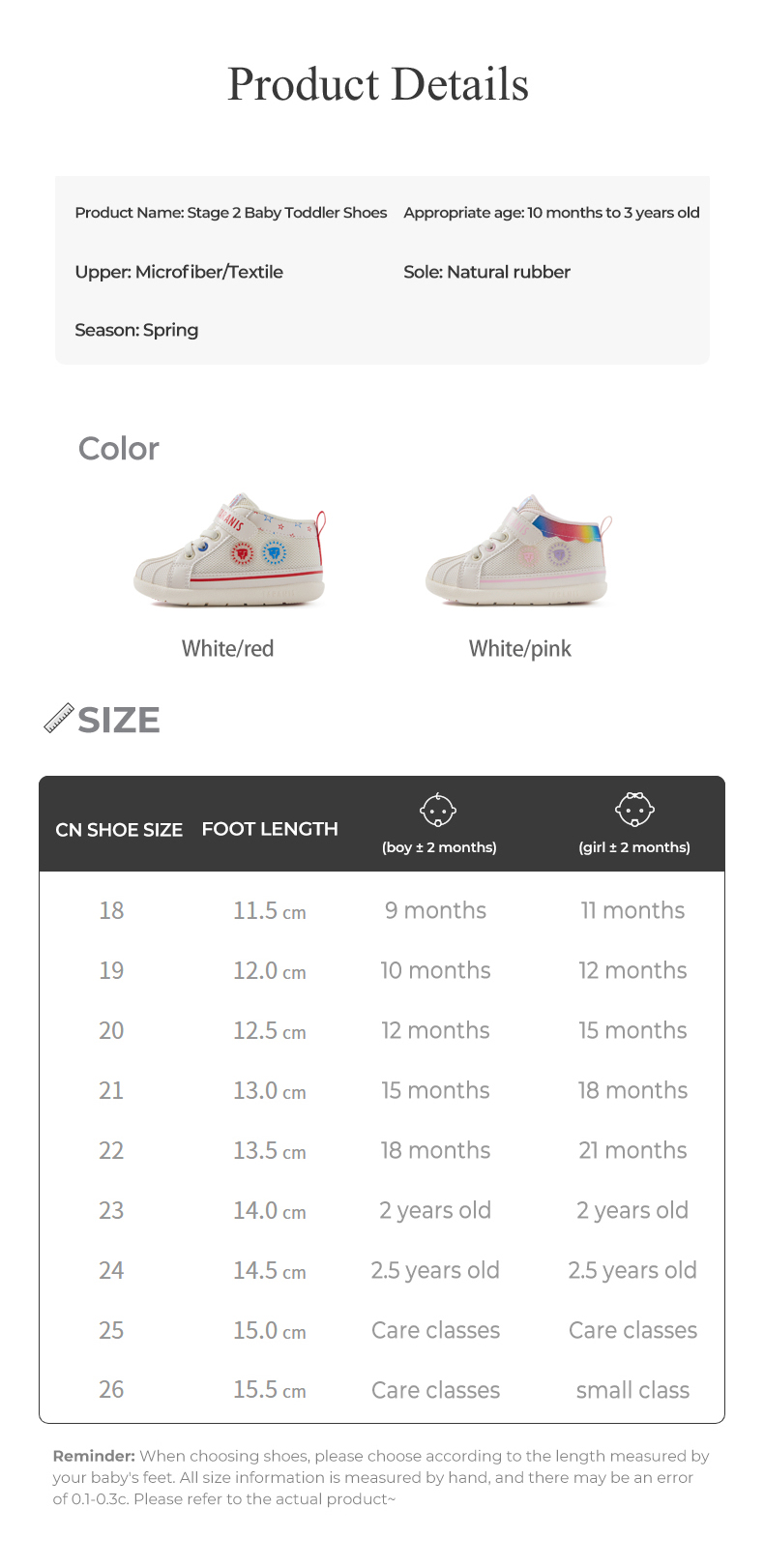The height and width of the screenshot is (1568, 764).
Task: Click the "(girl ± 2 months)" header label
Action: coord(634,847)
